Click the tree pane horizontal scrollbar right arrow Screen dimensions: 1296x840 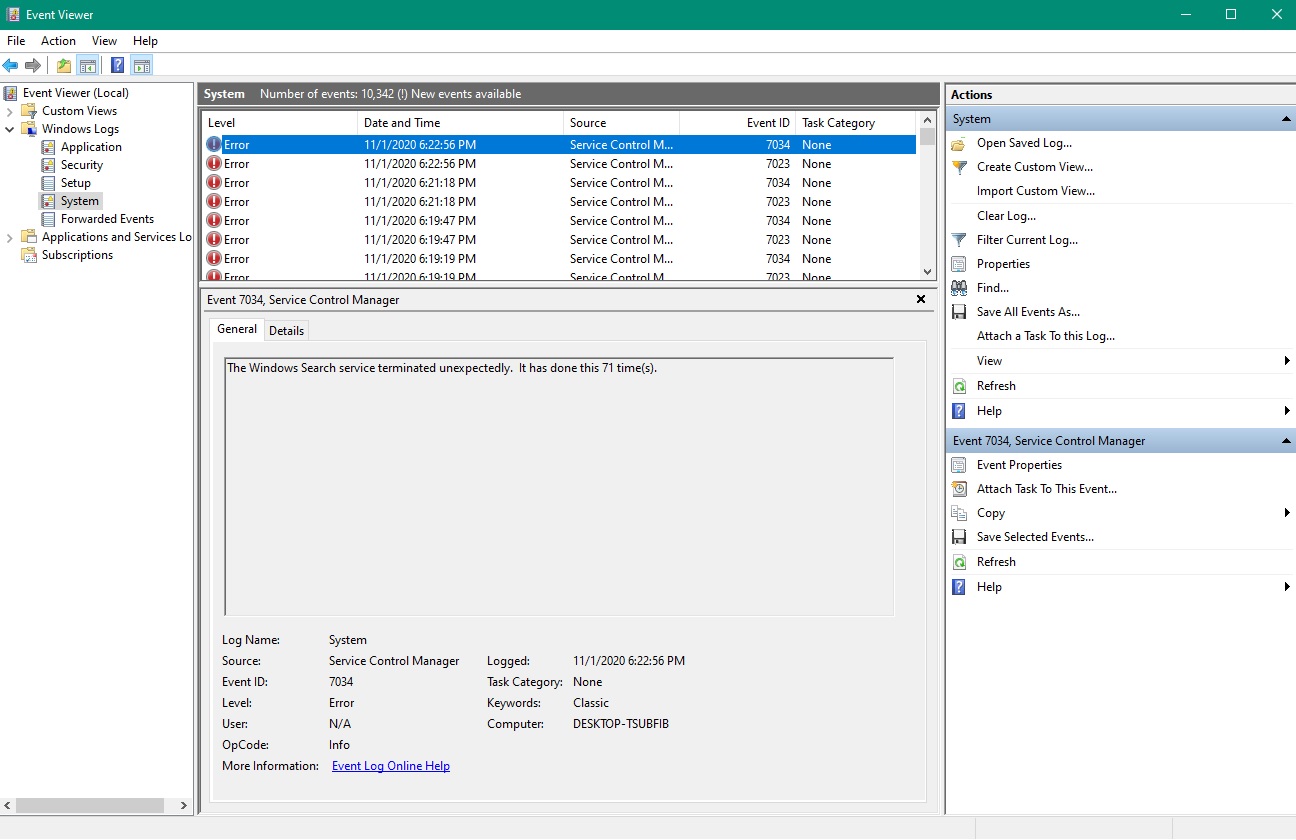[183, 805]
